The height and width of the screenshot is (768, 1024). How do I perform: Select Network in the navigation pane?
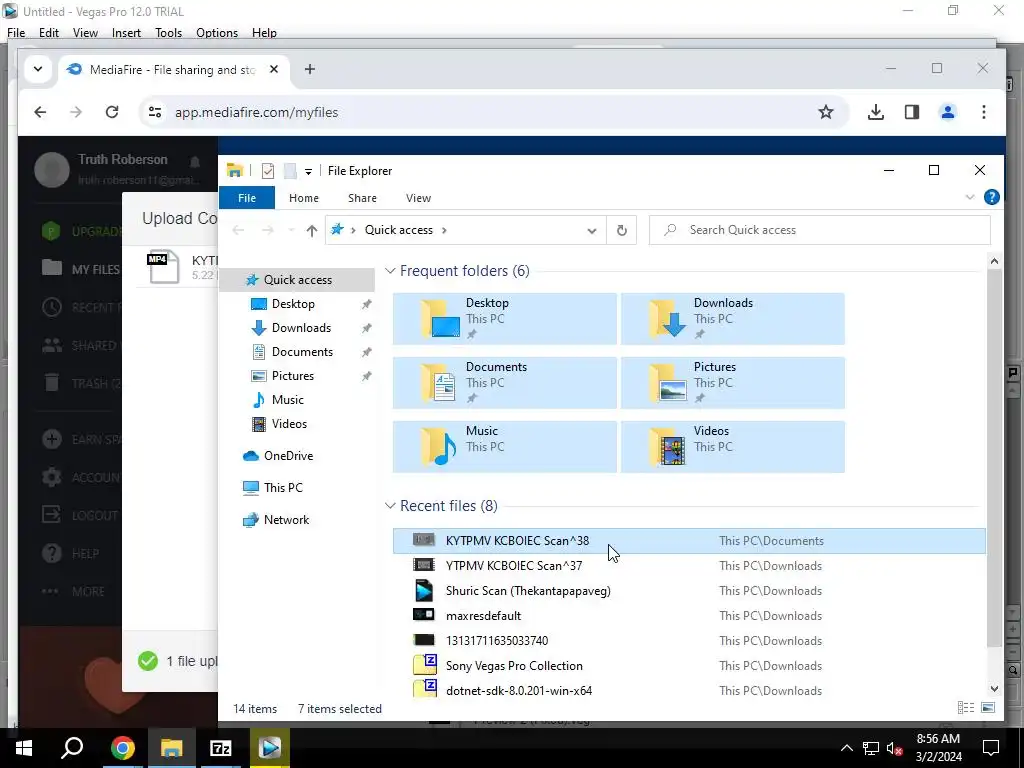(286, 520)
